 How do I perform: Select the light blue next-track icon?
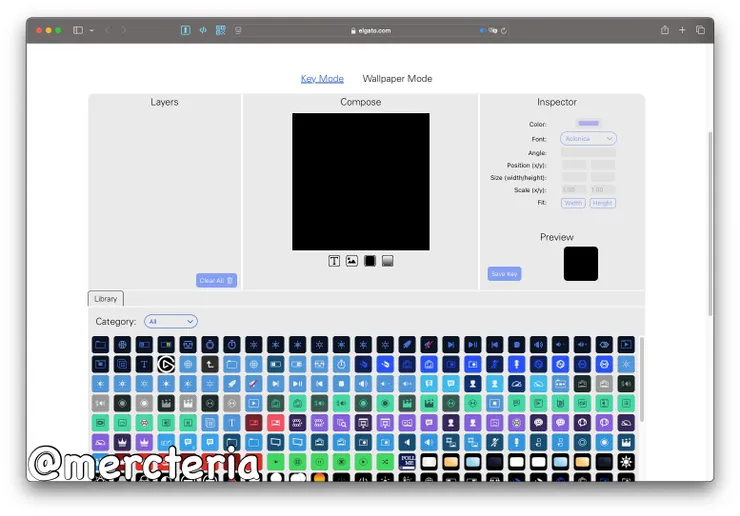point(276,384)
